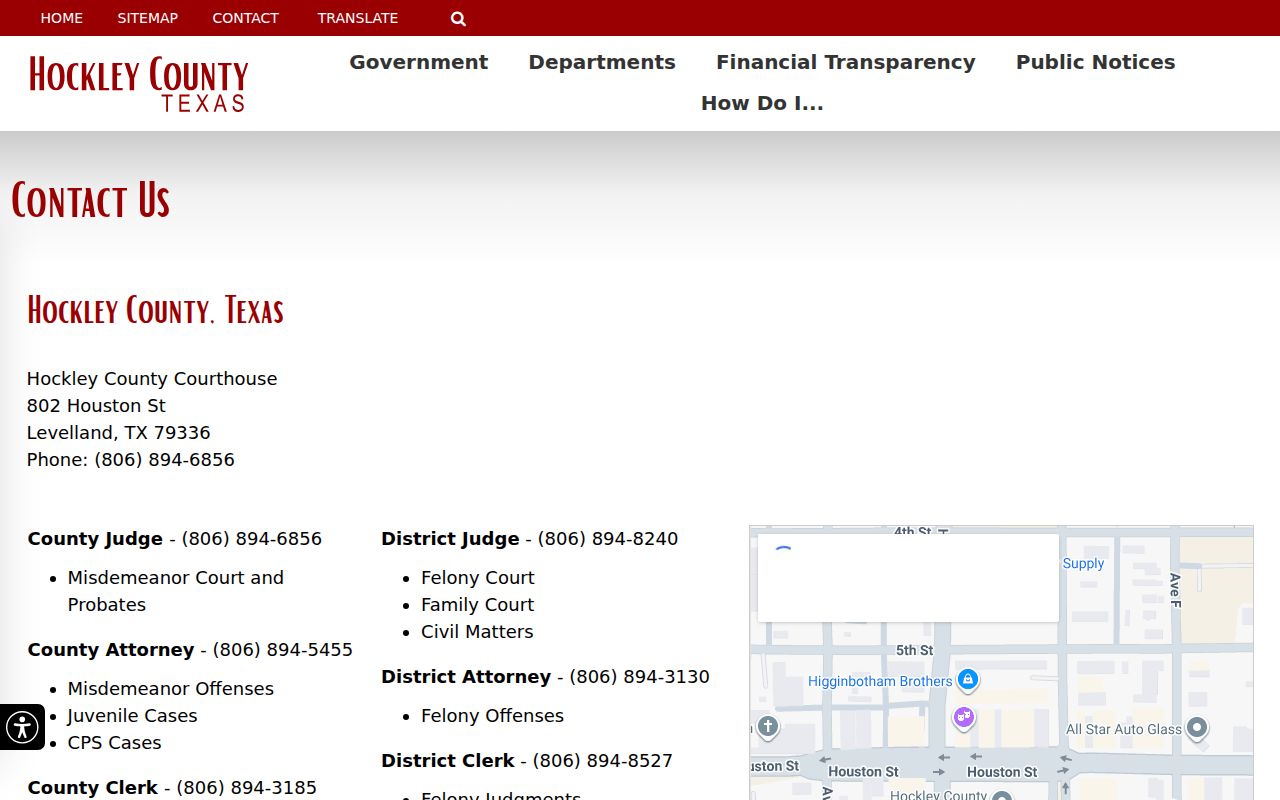Click the District Clerk heading

(x=448, y=761)
